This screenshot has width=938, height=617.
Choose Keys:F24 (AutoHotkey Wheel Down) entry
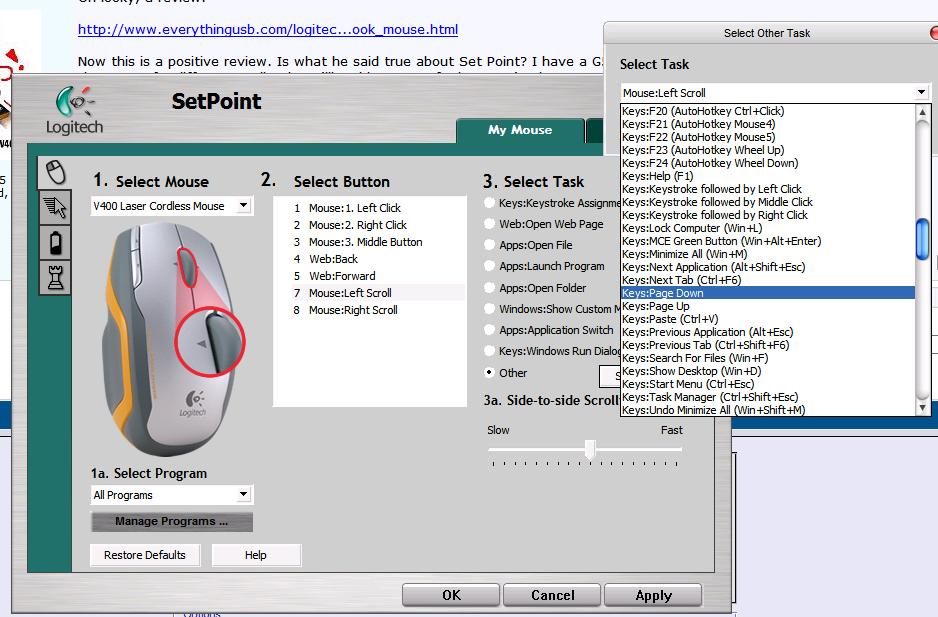click(768, 163)
